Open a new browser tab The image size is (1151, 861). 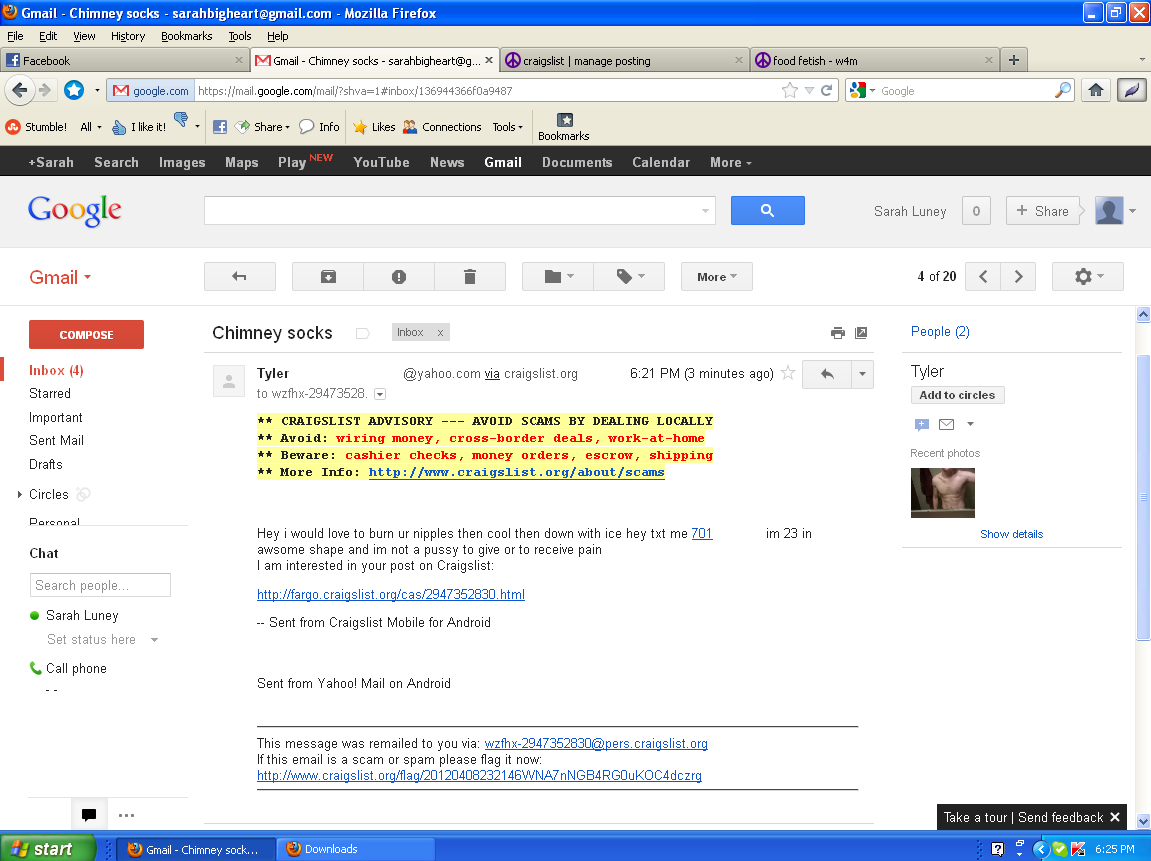pos(1014,60)
